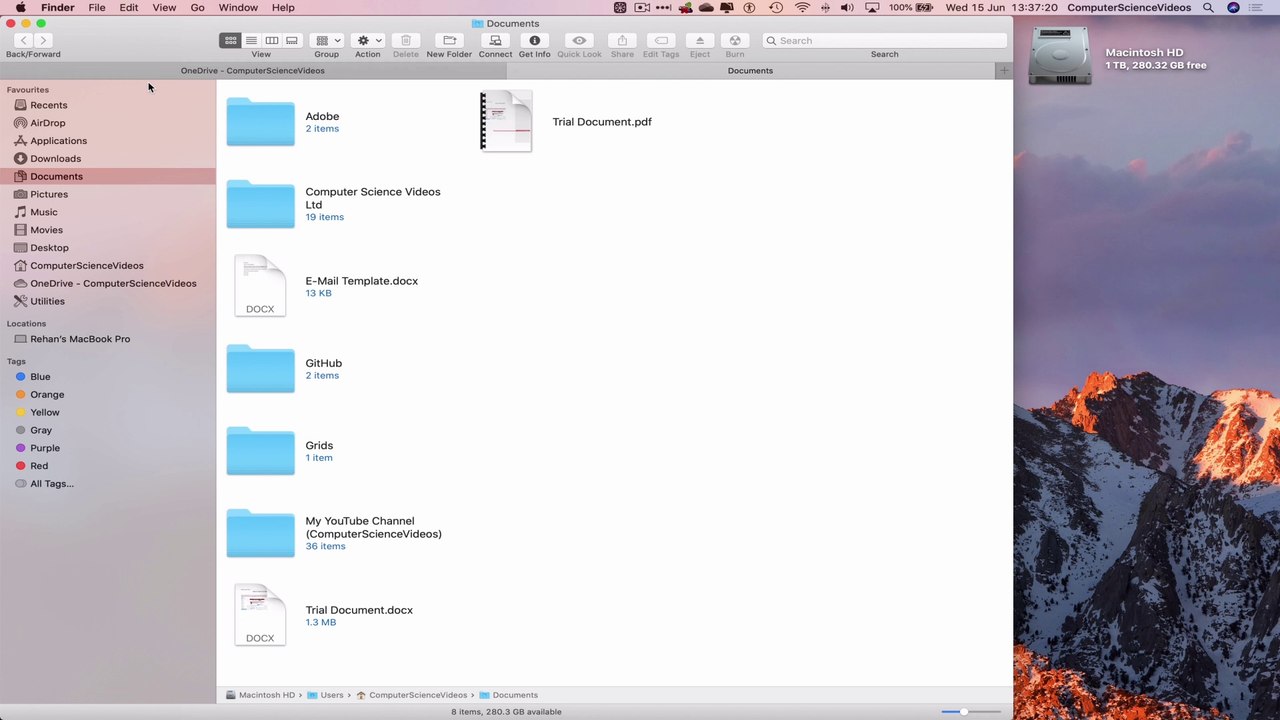1280x720 pixels.
Task: Open Get Info toolbar button
Action: point(534,40)
